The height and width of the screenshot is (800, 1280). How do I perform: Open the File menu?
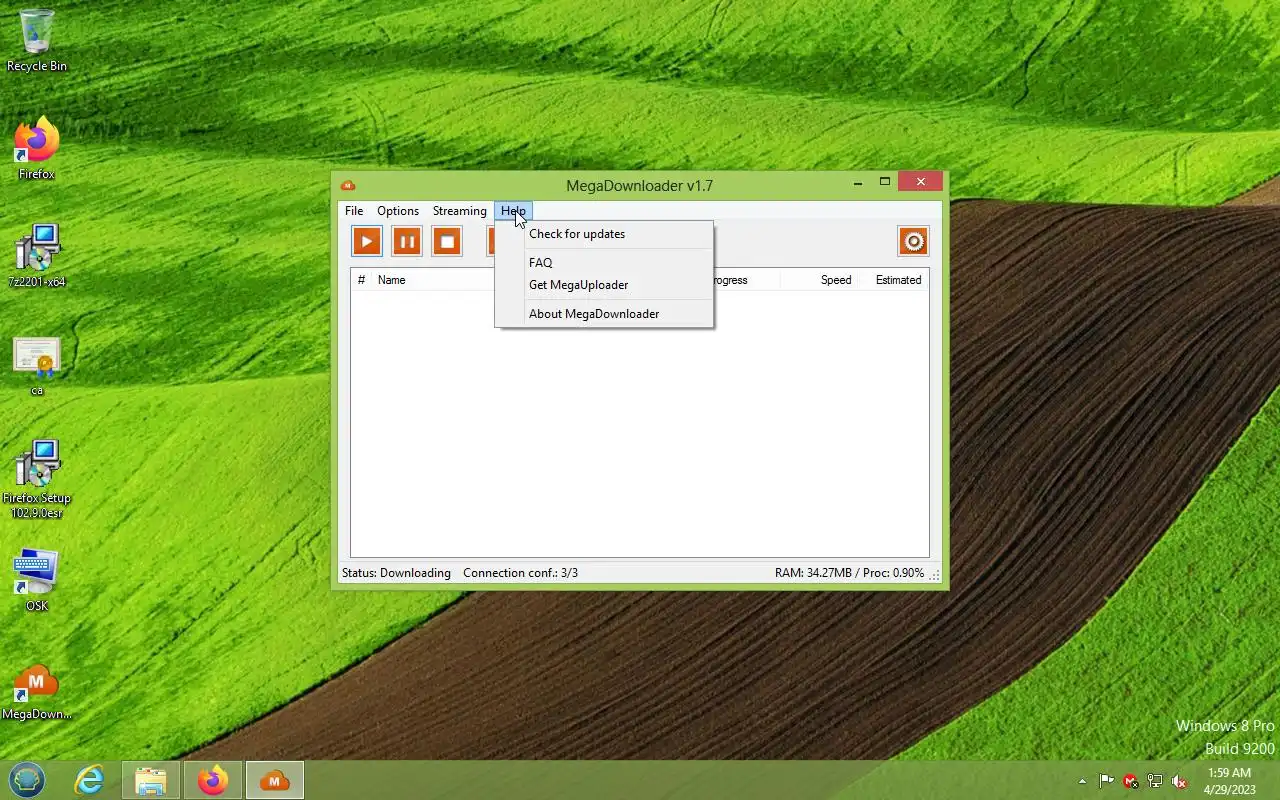[x=354, y=211]
